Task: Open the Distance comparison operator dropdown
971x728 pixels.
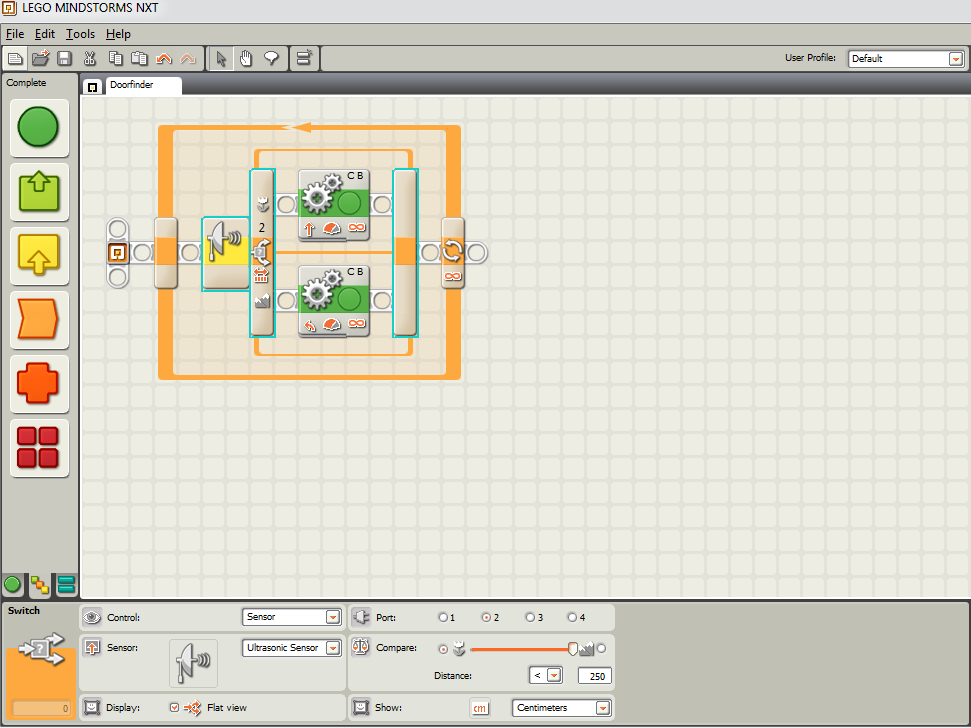Action: coord(546,675)
